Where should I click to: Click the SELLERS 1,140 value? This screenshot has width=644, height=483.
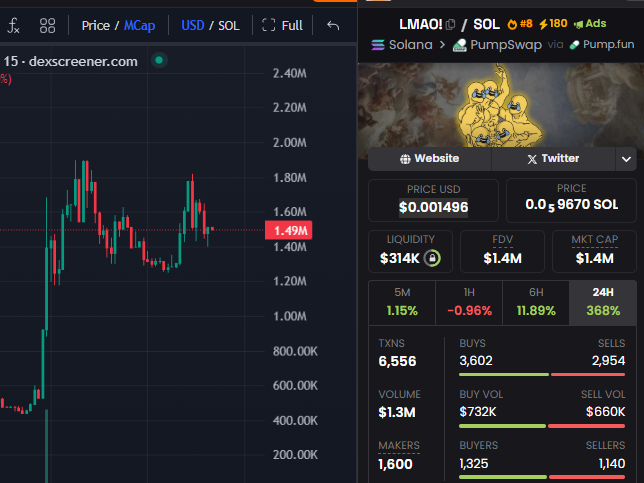coord(612,463)
